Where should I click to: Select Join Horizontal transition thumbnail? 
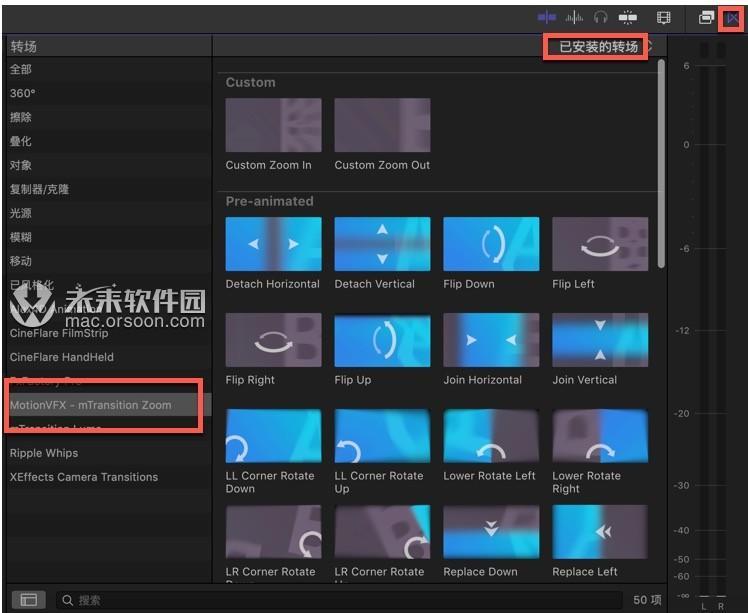pos(491,340)
